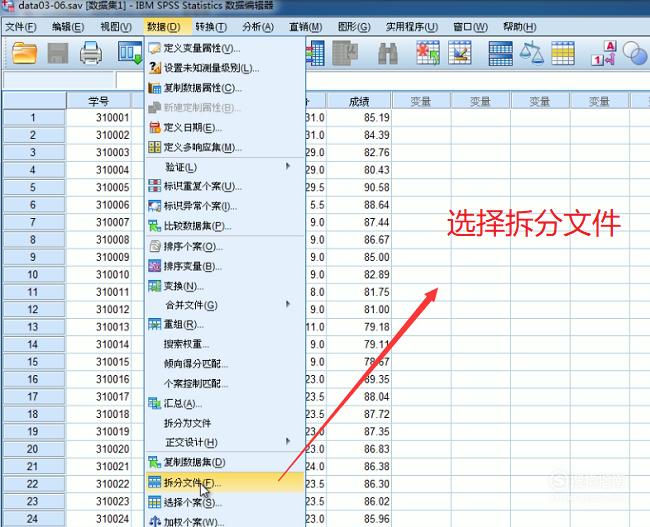Open the 分析(A) menu

[258, 27]
